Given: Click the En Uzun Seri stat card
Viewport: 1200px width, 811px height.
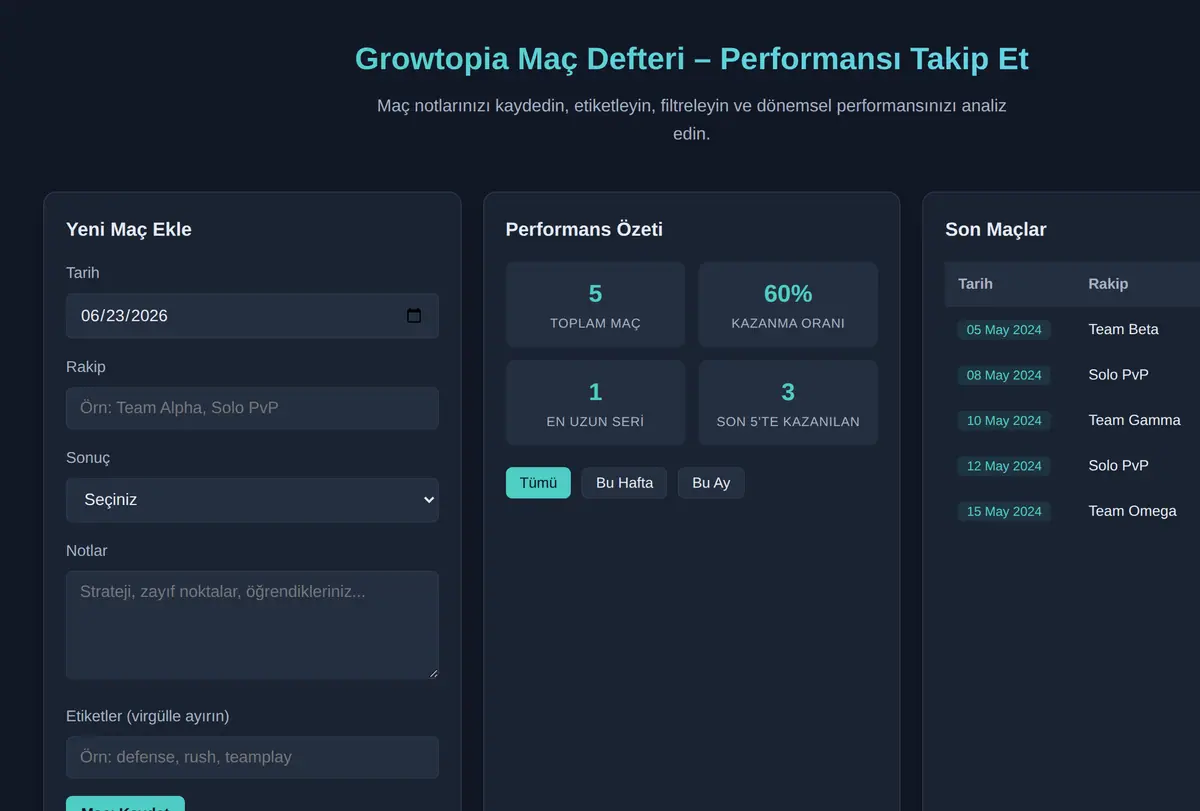Looking at the screenshot, I should tap(595, 403).
